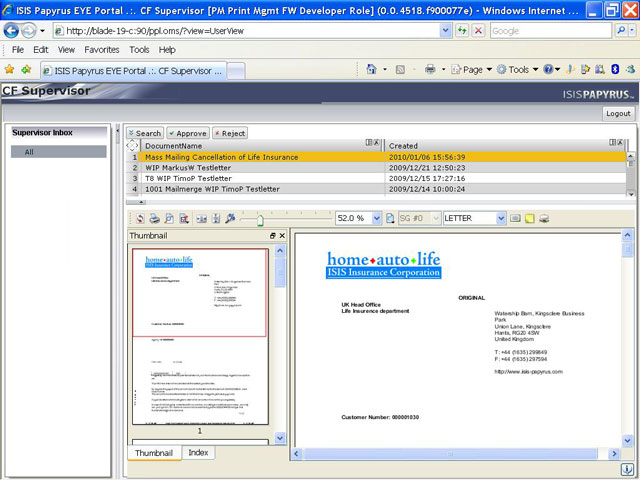Click the IE Home icon

coord(371,70)
